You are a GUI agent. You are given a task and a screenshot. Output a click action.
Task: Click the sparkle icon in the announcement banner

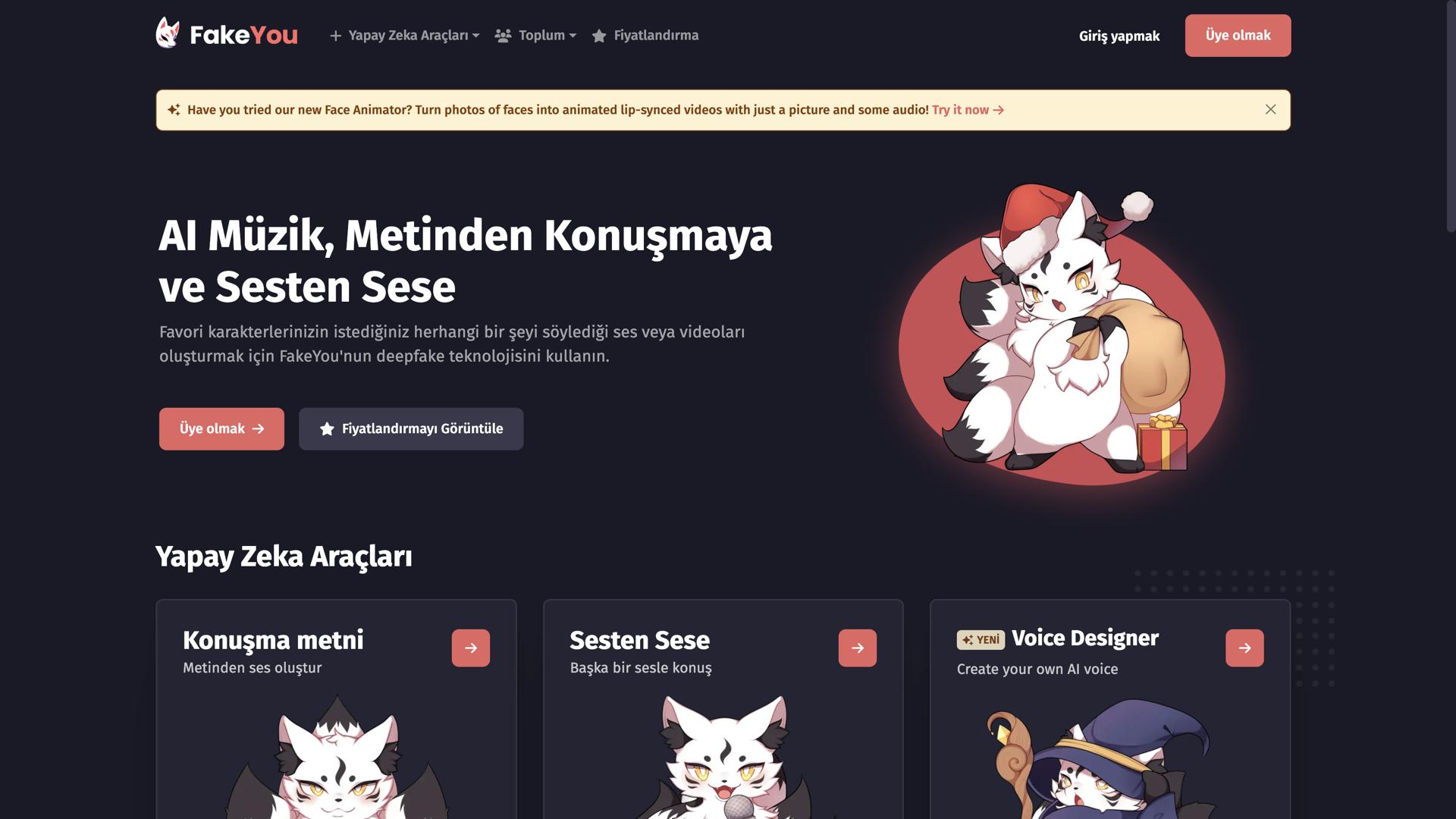[174, 110]
